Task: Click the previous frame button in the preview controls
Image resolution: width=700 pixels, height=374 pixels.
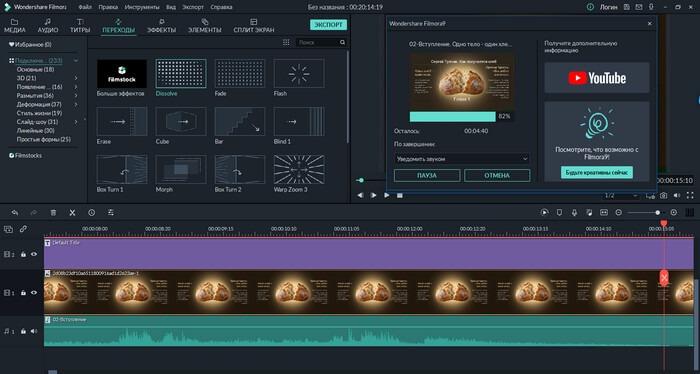Action: click(x=360, y=195)
